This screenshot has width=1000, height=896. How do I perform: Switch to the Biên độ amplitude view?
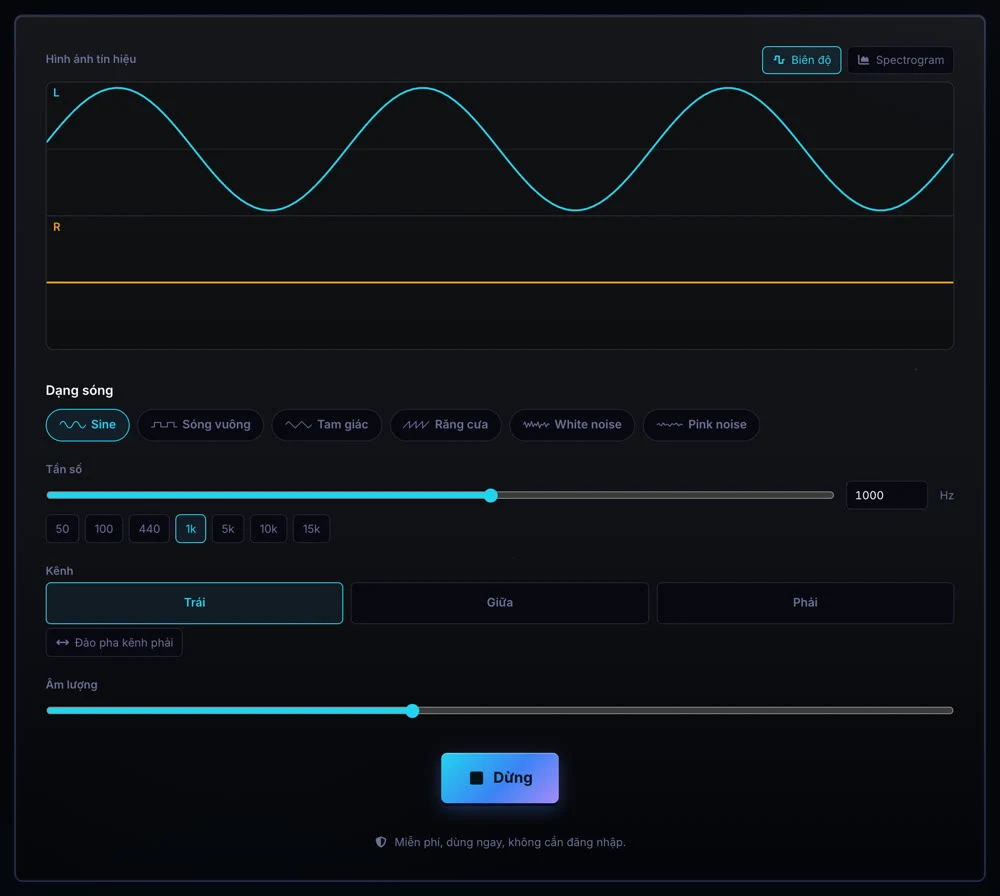tap(801, 60)
